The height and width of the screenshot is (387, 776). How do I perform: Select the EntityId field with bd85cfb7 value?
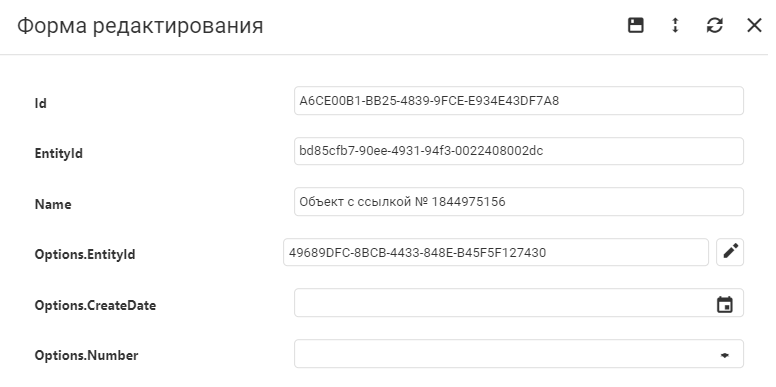[x=519, y=151]
